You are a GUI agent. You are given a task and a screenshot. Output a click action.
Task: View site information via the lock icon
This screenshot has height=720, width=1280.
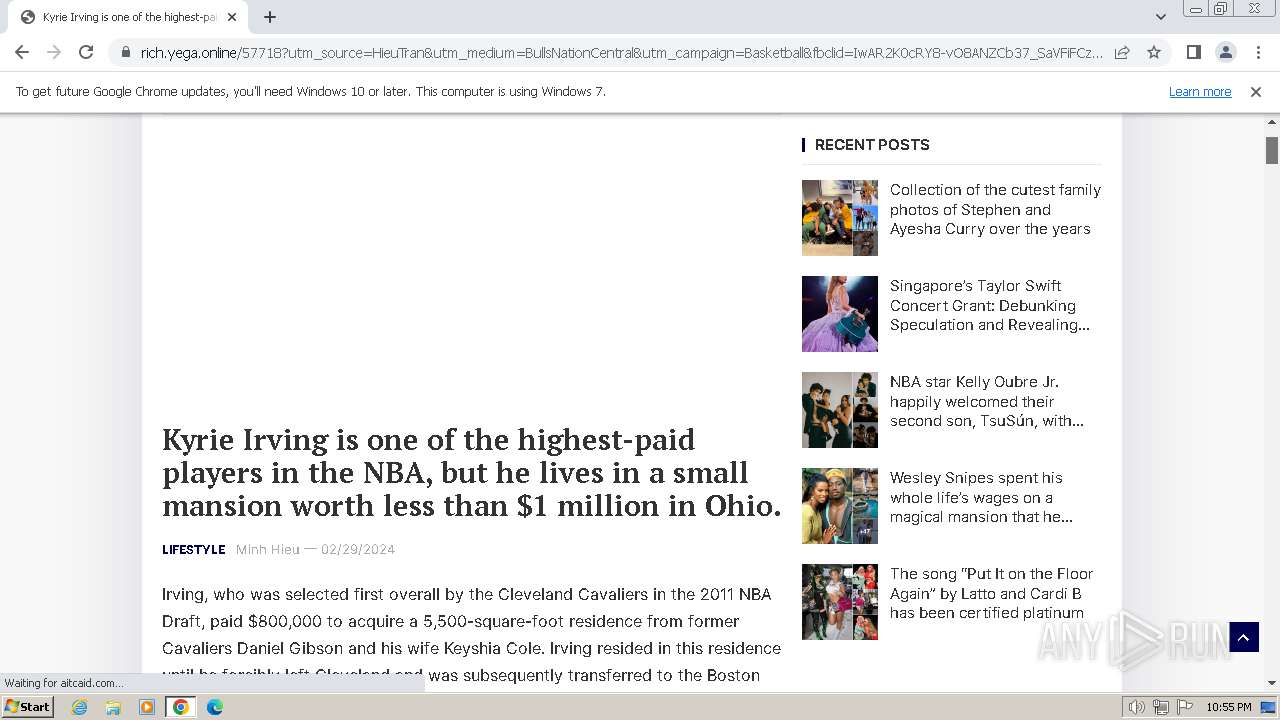tap(125, 52)
